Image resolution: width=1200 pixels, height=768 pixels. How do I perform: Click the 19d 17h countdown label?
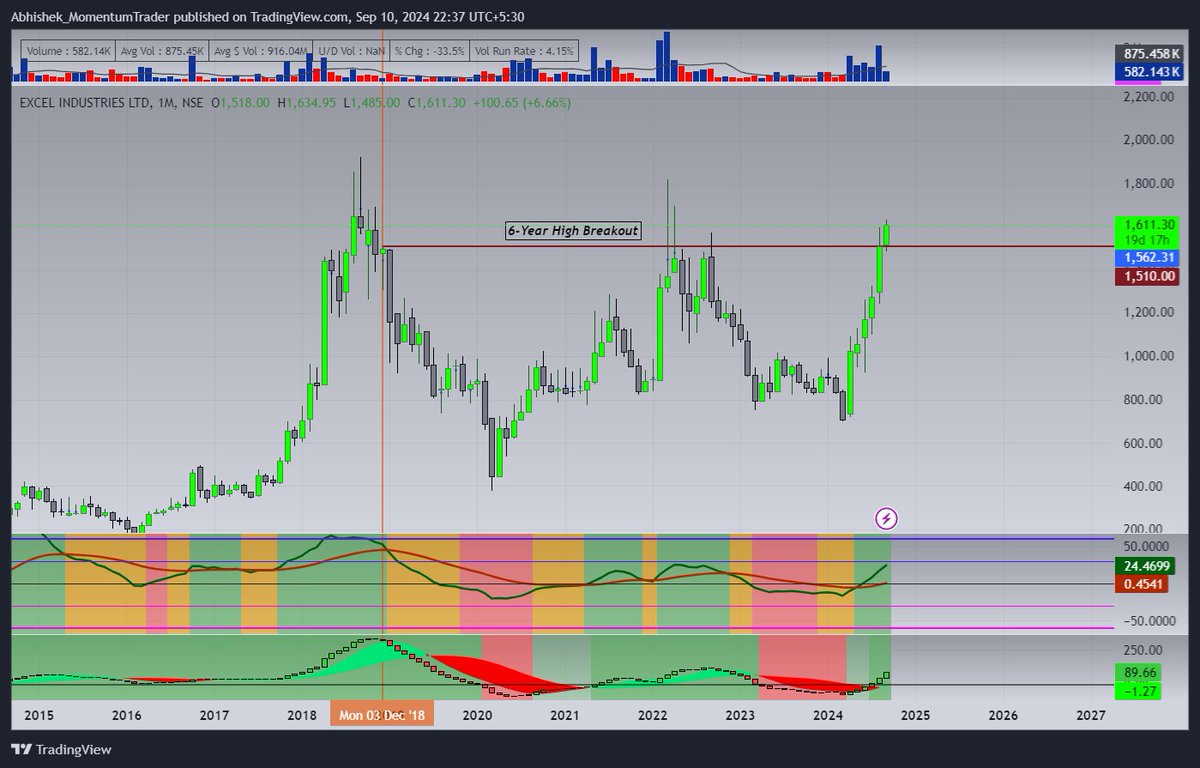[1147, 241]
